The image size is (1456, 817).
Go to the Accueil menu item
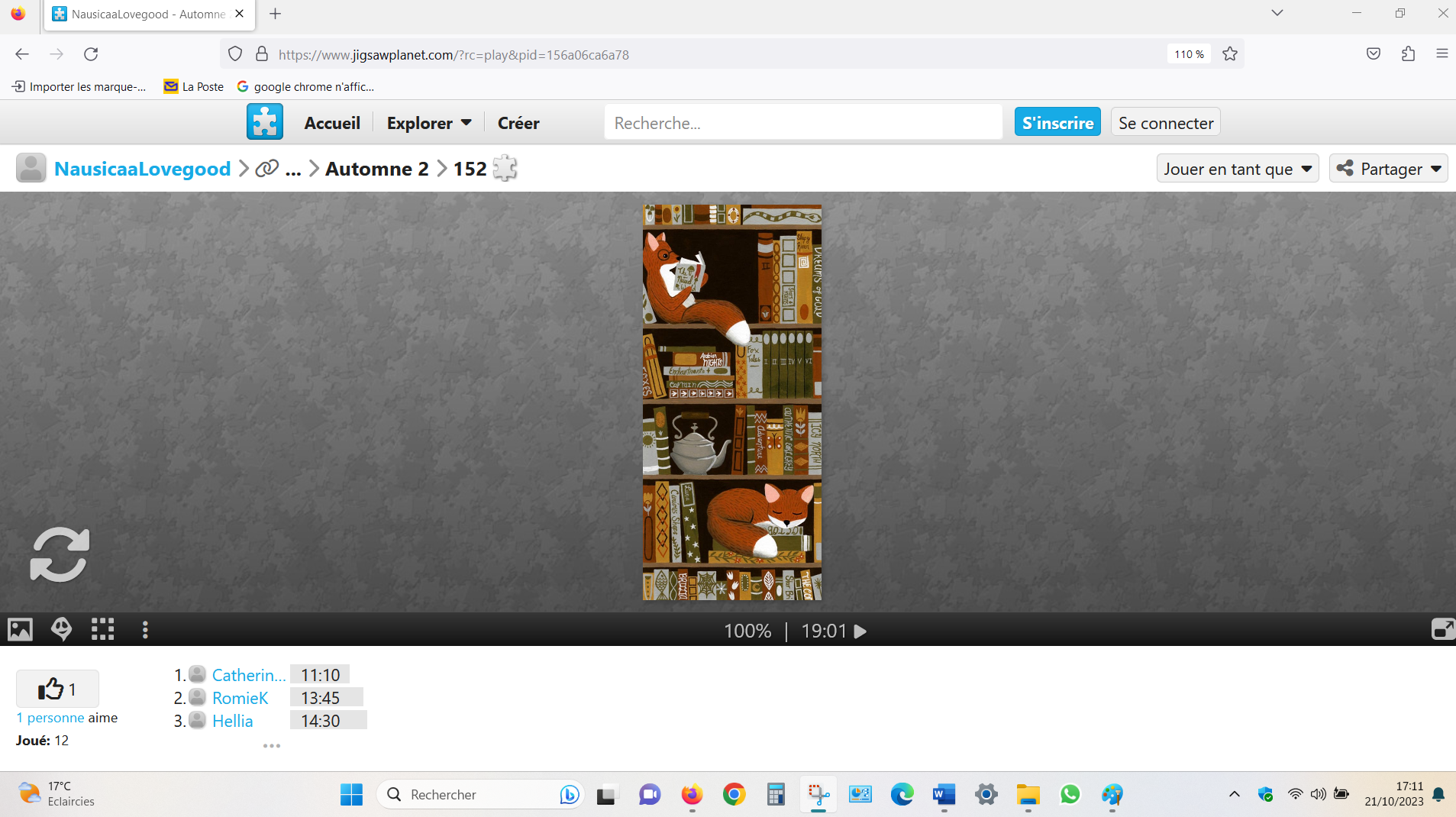pos(332,123)
